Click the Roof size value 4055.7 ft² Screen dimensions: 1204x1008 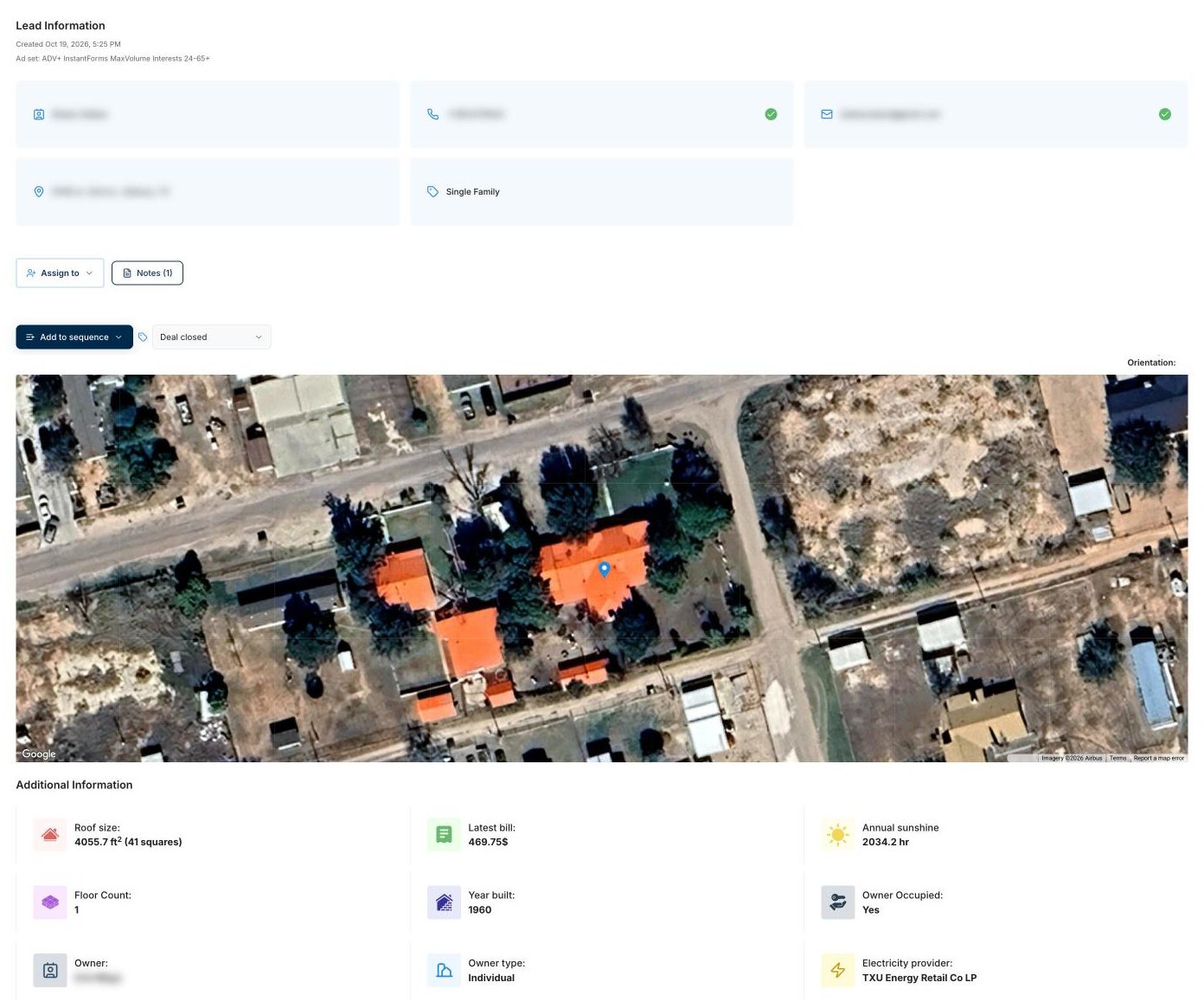(x=128, y=842)
